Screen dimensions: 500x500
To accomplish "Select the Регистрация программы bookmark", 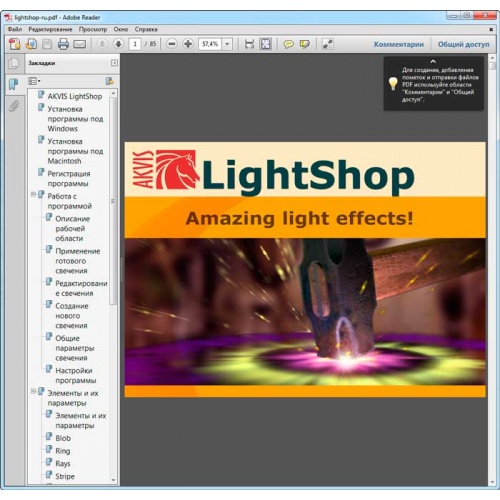I will pos(69,178).
